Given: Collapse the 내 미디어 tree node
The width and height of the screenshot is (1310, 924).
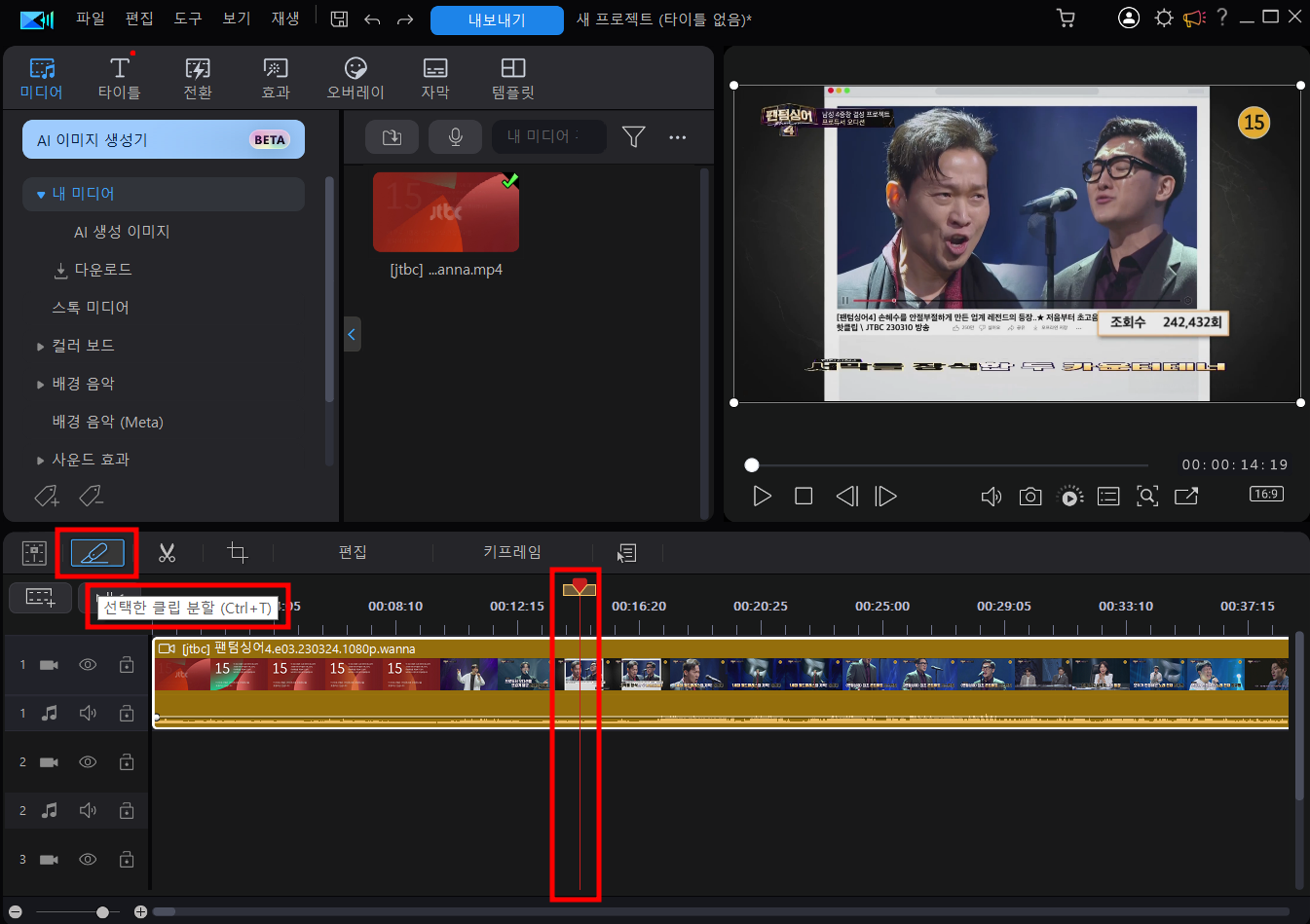Looking at the screenshot, I should [41, 195].
